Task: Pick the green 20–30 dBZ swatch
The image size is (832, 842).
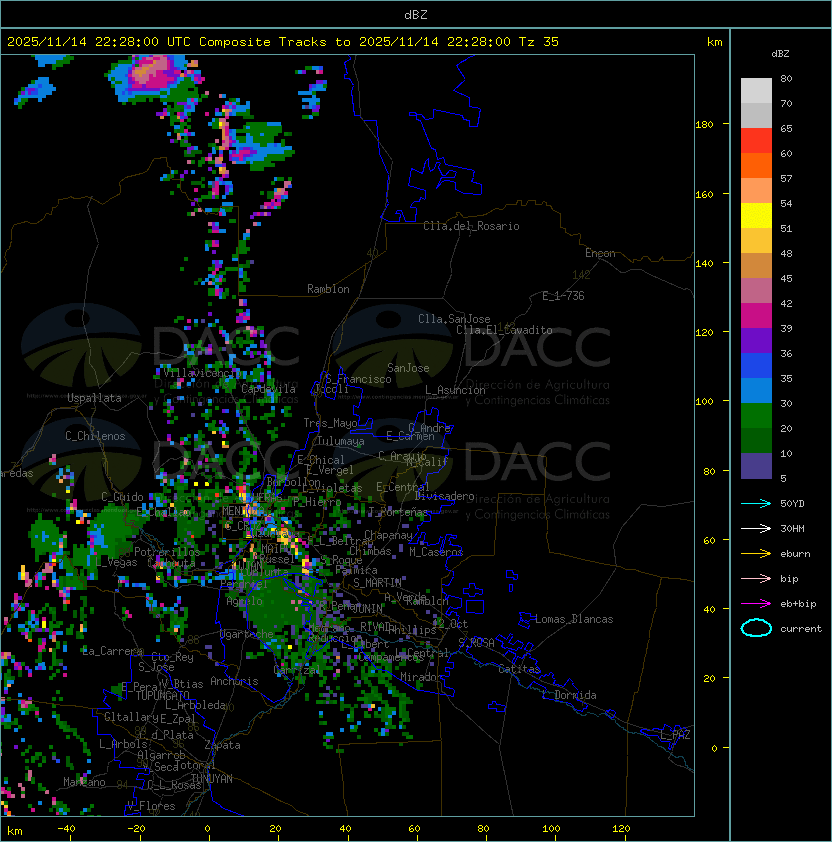Action: (756, 416)
